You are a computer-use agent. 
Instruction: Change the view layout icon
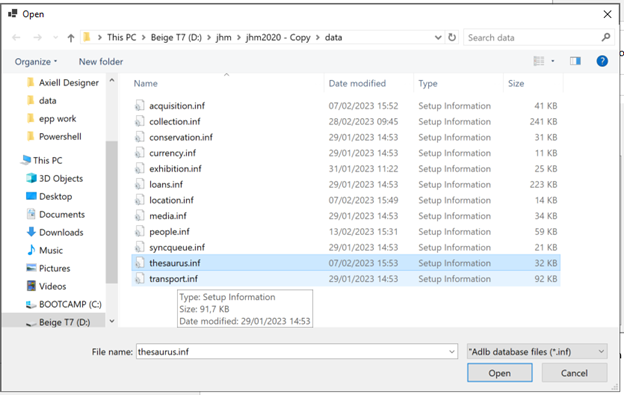point(538,61)
